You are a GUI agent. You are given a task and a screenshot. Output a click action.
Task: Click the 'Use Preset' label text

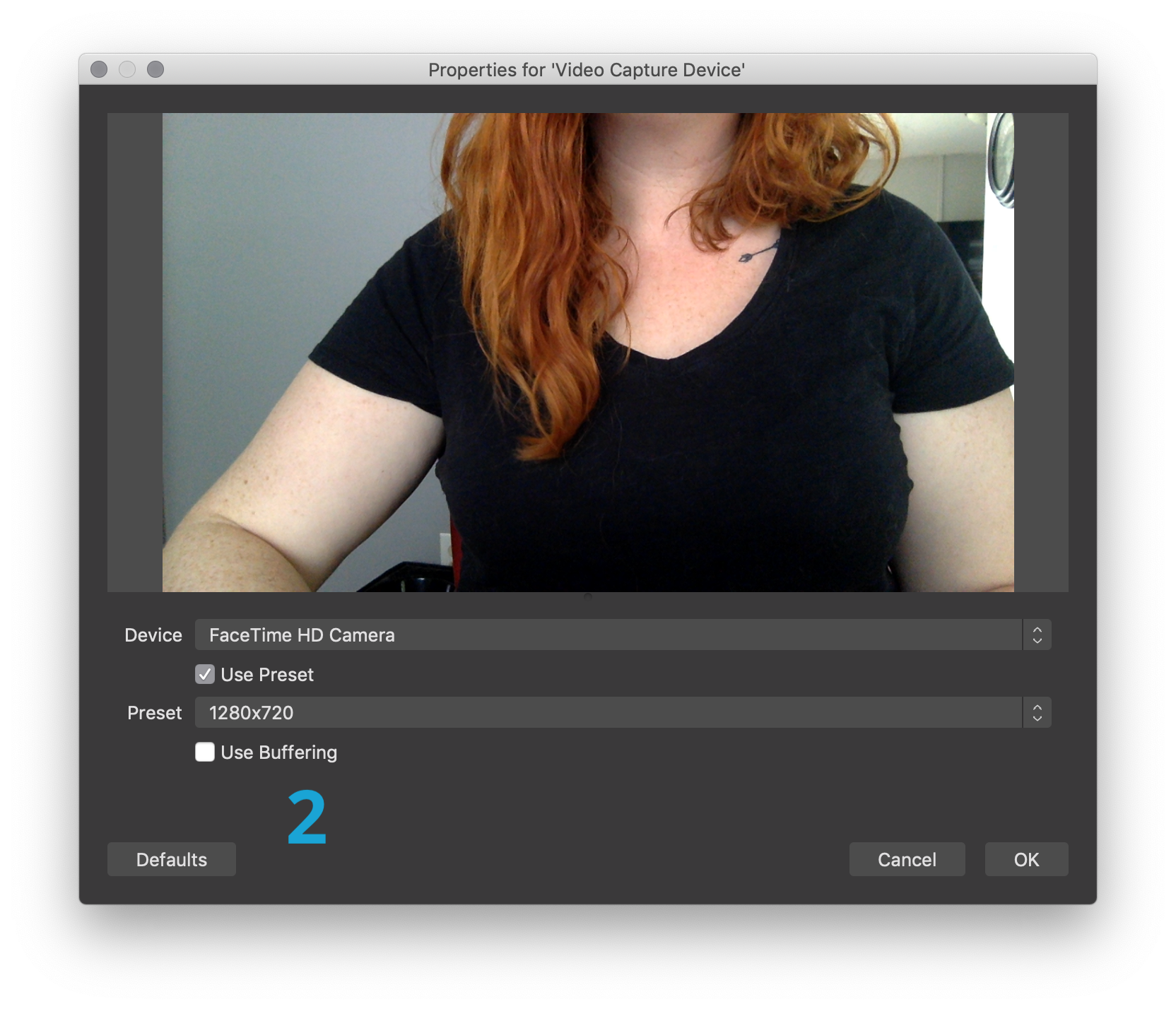tap(267, 675)
